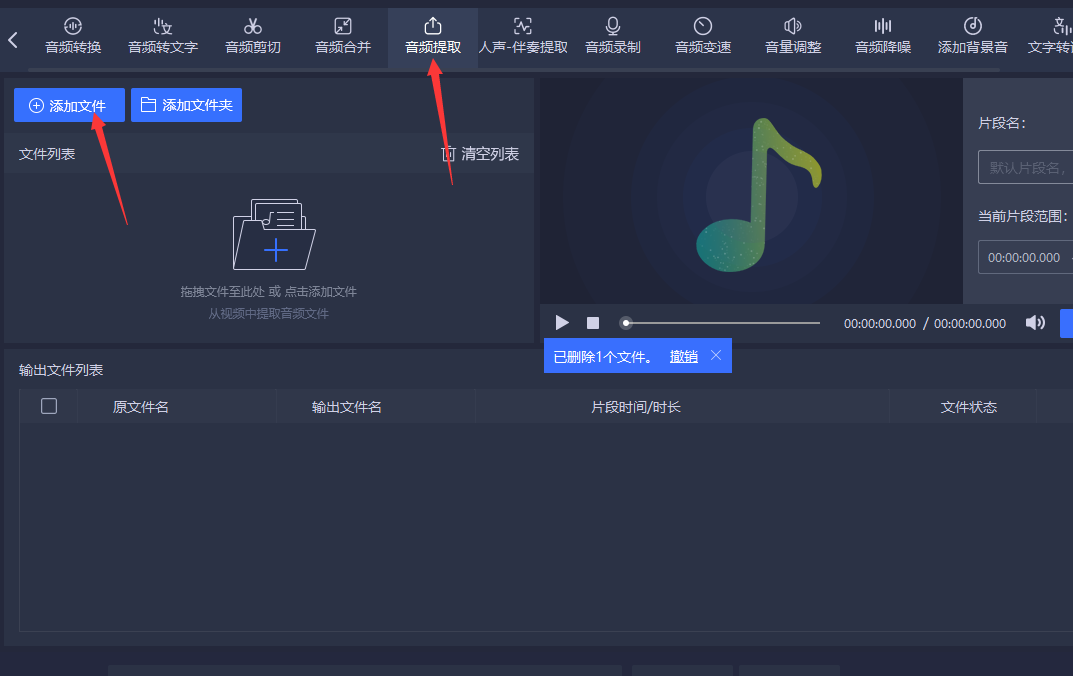Click the 添加文件 add file button
This screenshot has width=1073, height=676.
click(x=69, y=105)
